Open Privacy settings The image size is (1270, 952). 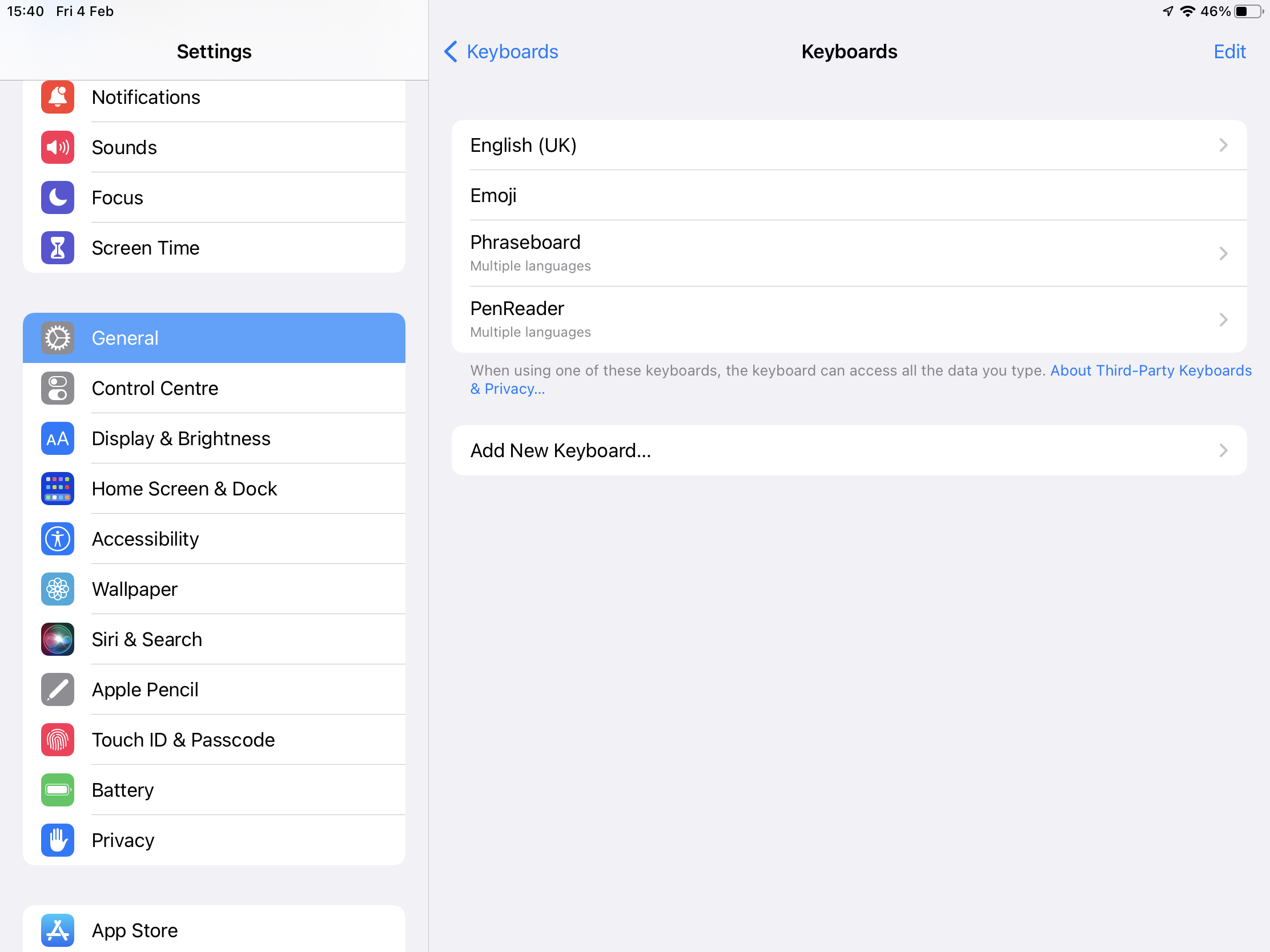(x=214, y=840)
